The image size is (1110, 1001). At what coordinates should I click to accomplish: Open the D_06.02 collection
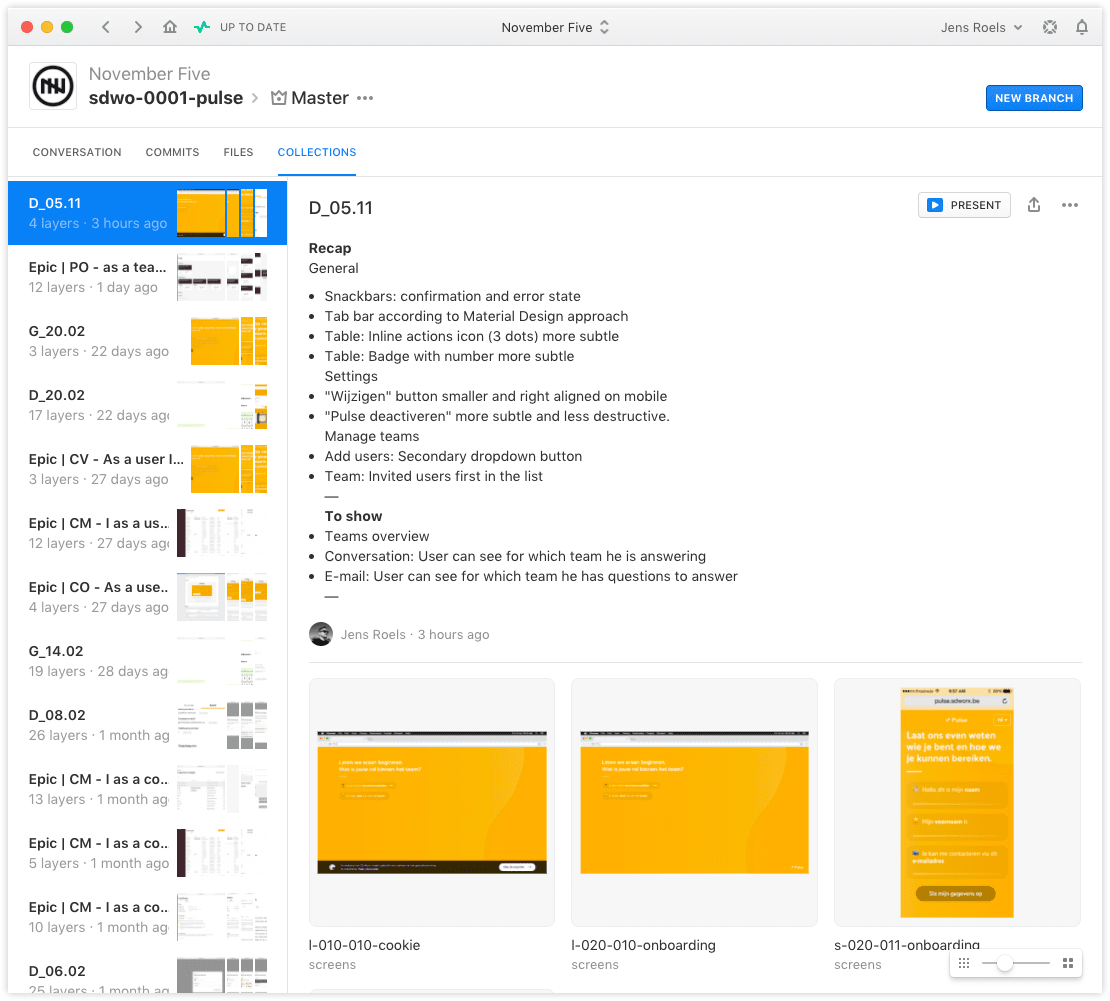147,971
